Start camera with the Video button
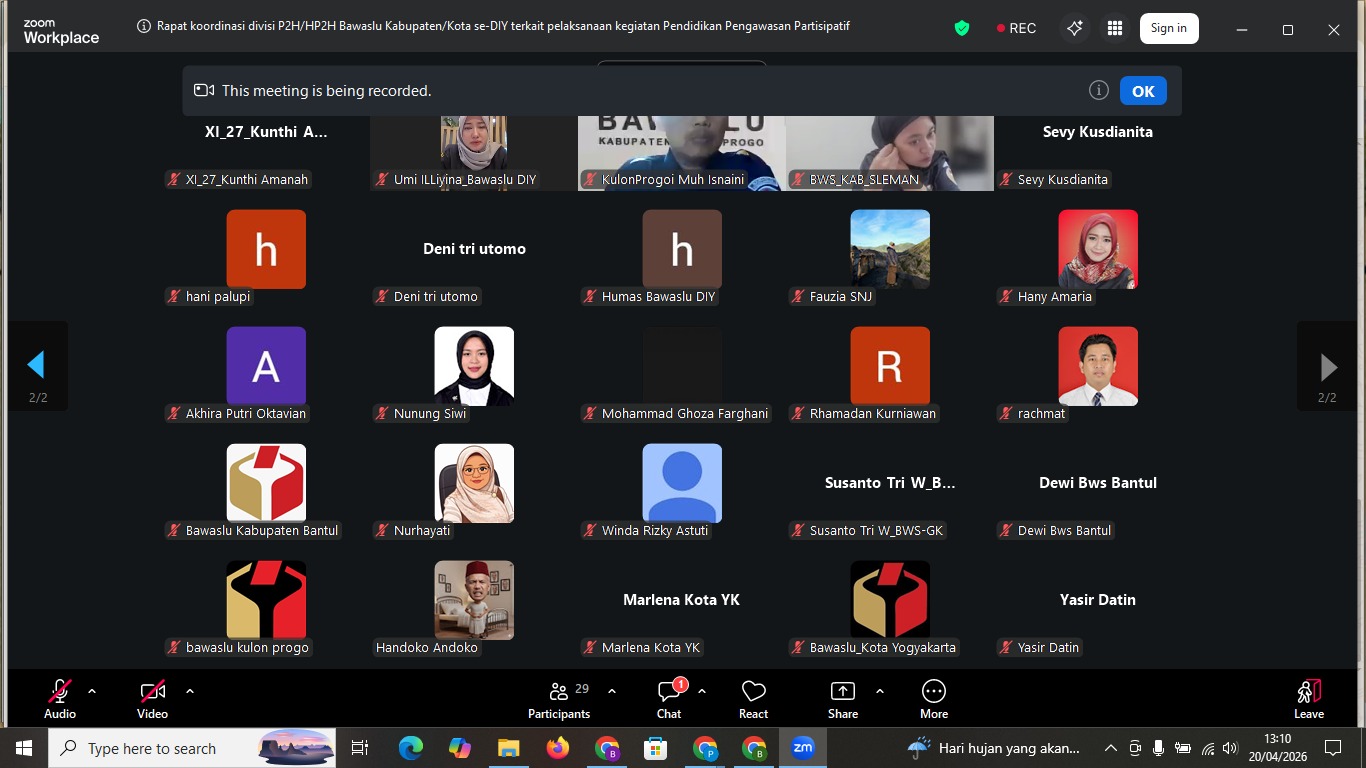This screenshot has height=768, width=1366. [152, 699]
